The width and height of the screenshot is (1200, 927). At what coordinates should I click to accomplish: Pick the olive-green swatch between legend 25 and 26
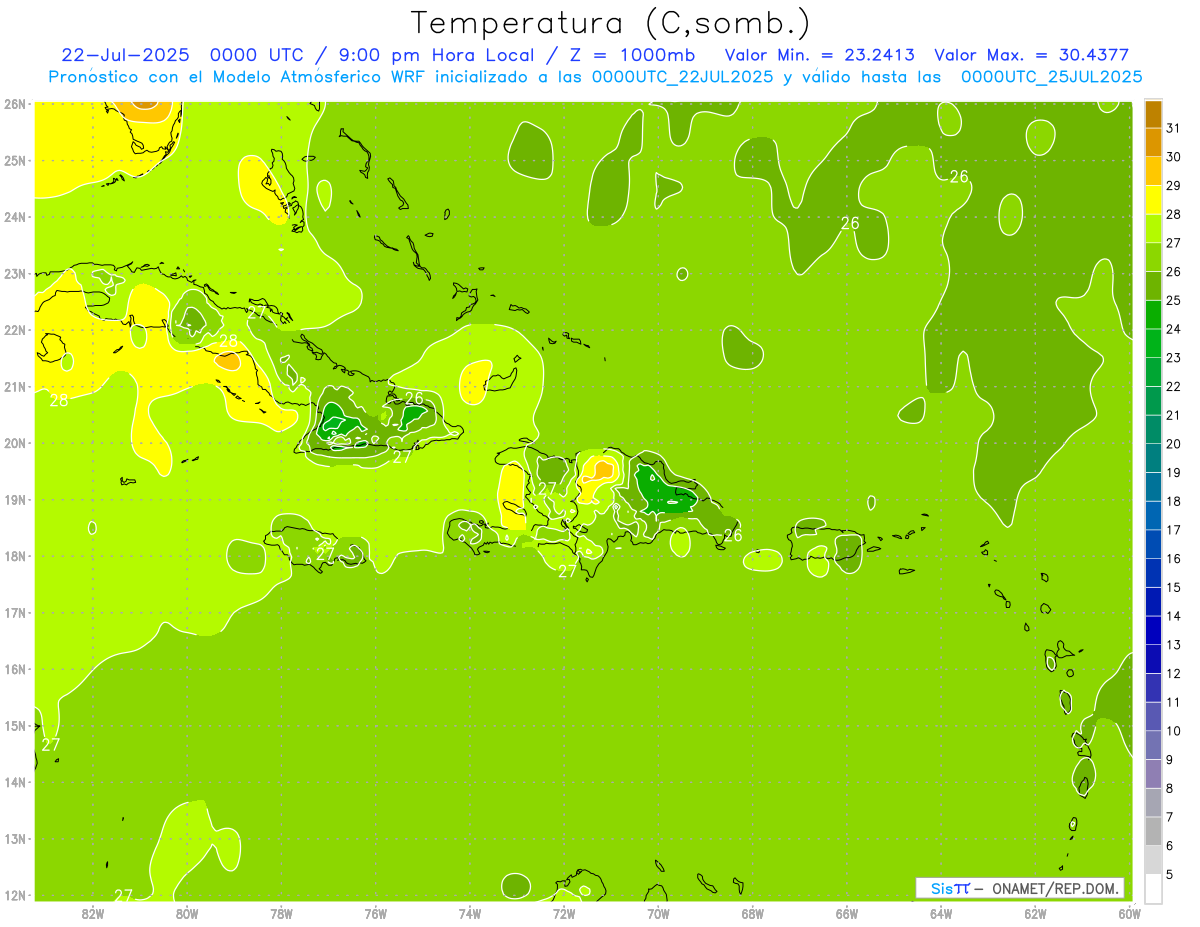[x=1153, y=286]
